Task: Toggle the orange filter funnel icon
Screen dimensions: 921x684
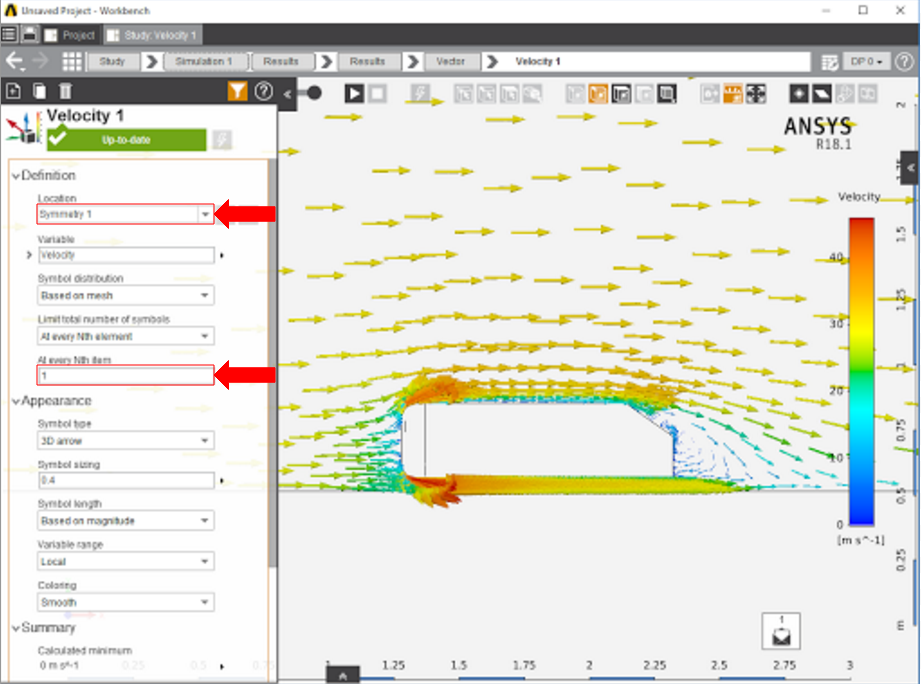Action: click(x=237, y=91)
